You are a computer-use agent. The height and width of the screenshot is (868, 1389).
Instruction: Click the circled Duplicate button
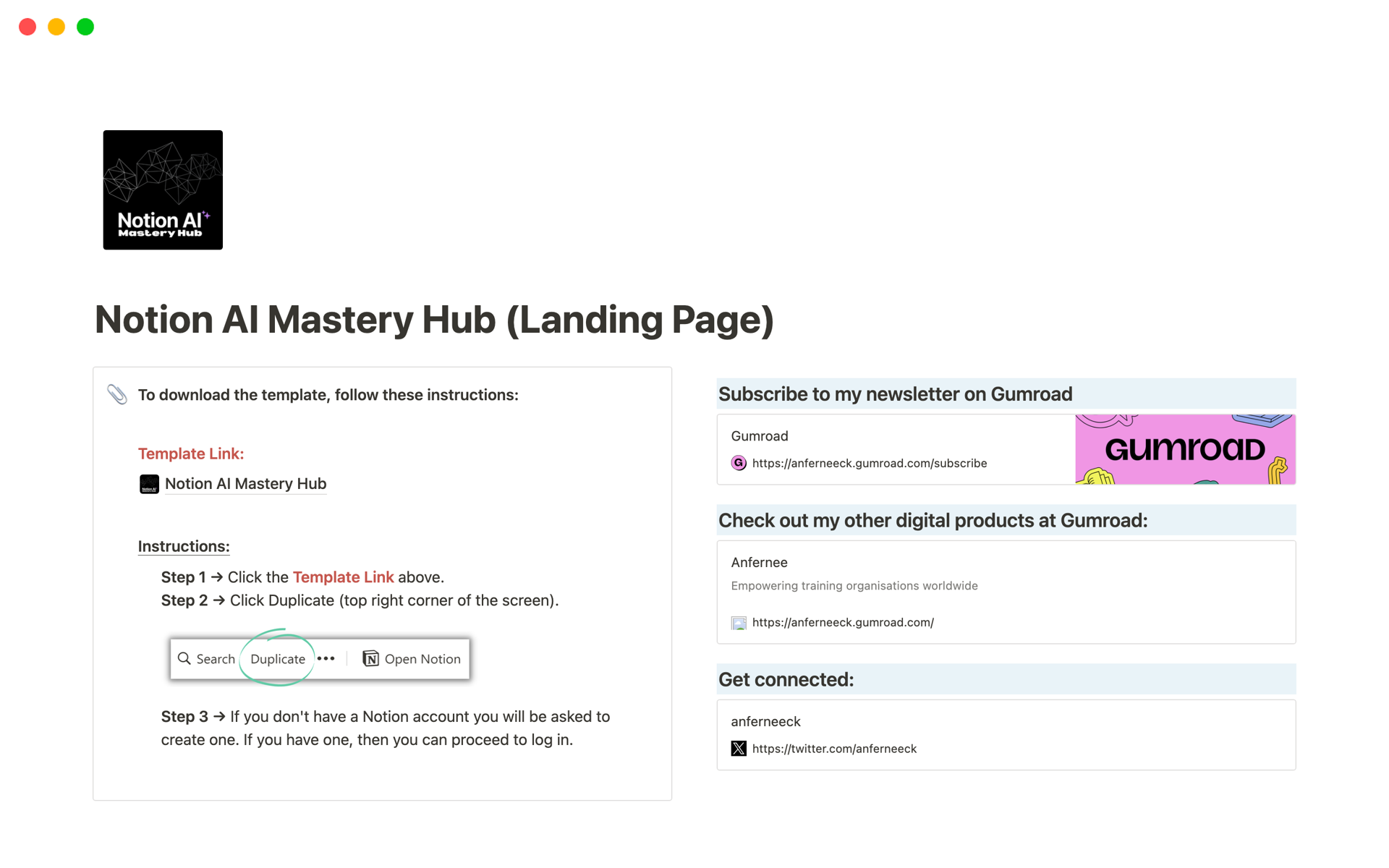278,659
